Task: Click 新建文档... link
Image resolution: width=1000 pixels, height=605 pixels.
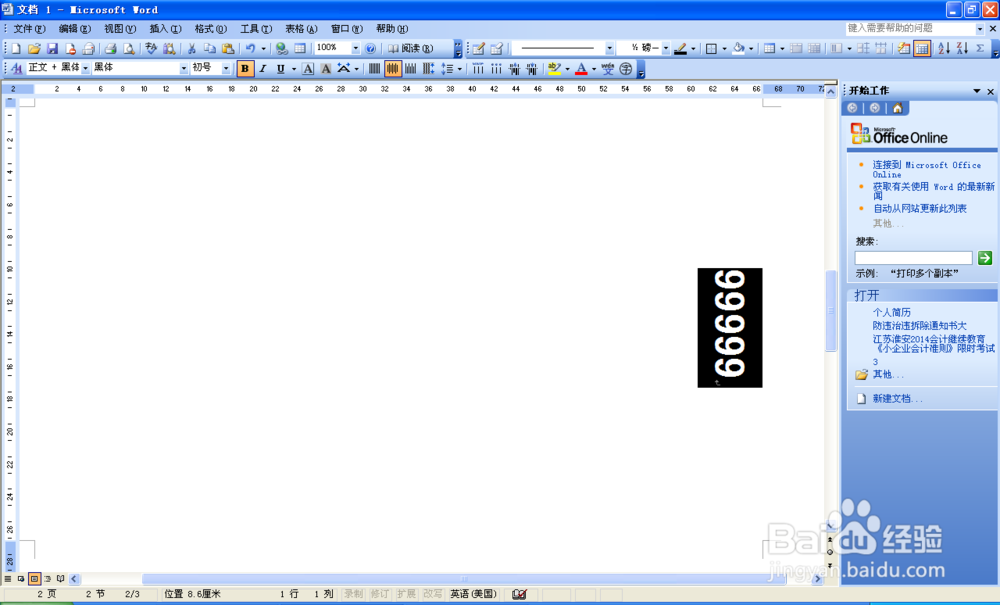Action: click(x=897, y=398)
